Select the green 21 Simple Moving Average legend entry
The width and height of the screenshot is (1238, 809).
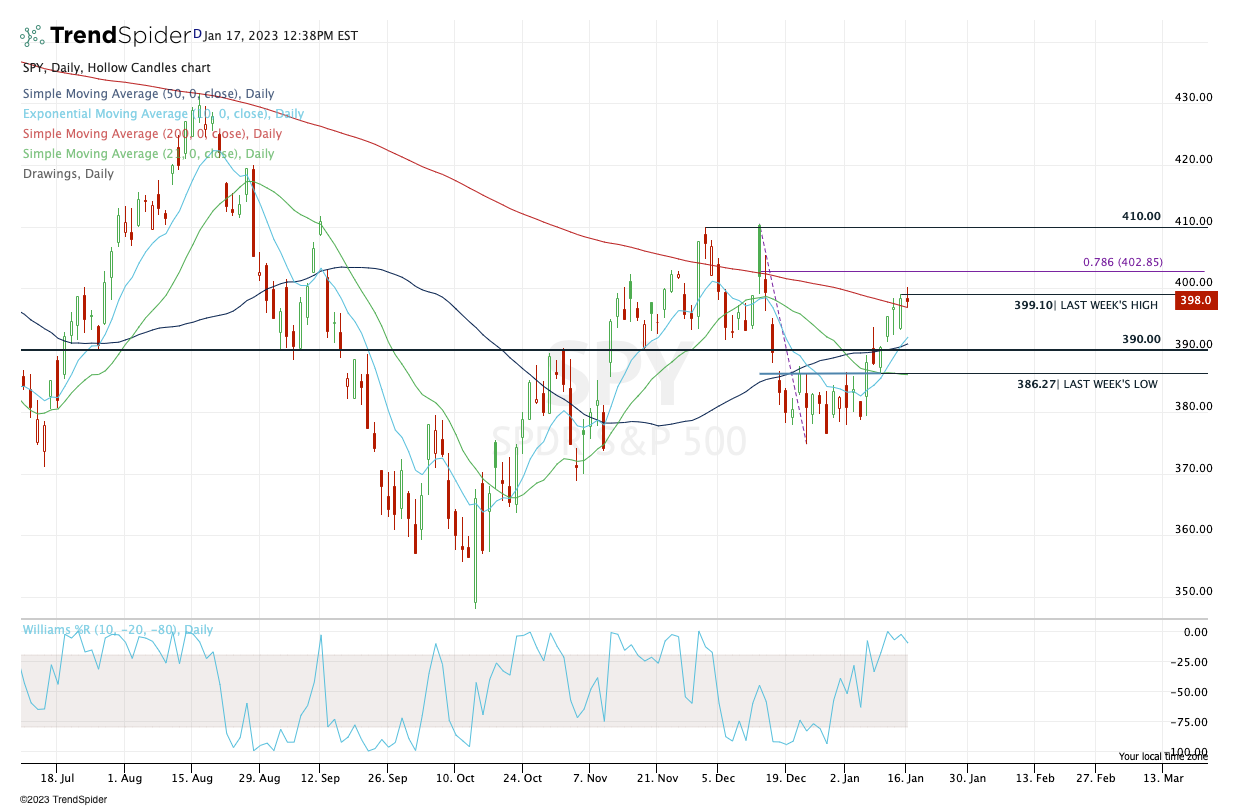[147, 154]
